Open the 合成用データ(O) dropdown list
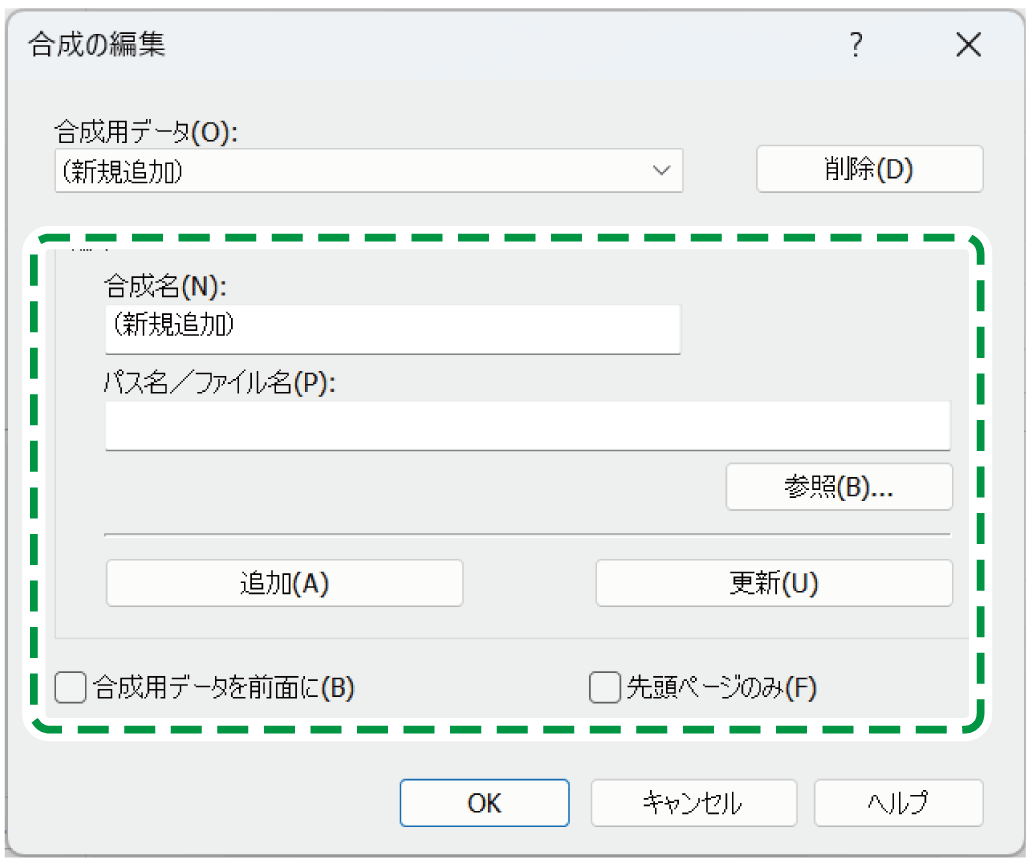 click(x=370, y=170)
